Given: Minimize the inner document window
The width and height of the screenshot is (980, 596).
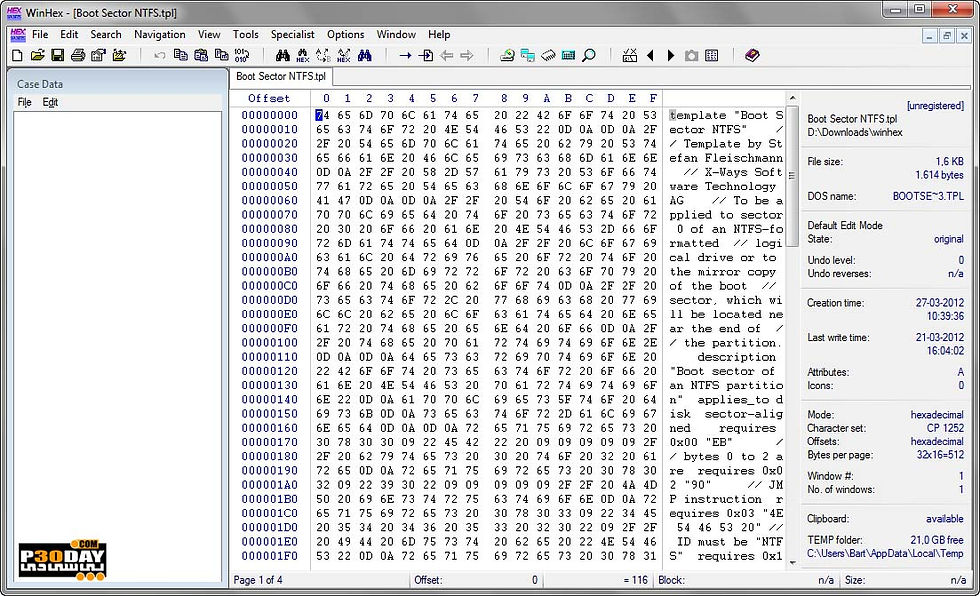Looking at the screenshot, I should coord(930,36).
